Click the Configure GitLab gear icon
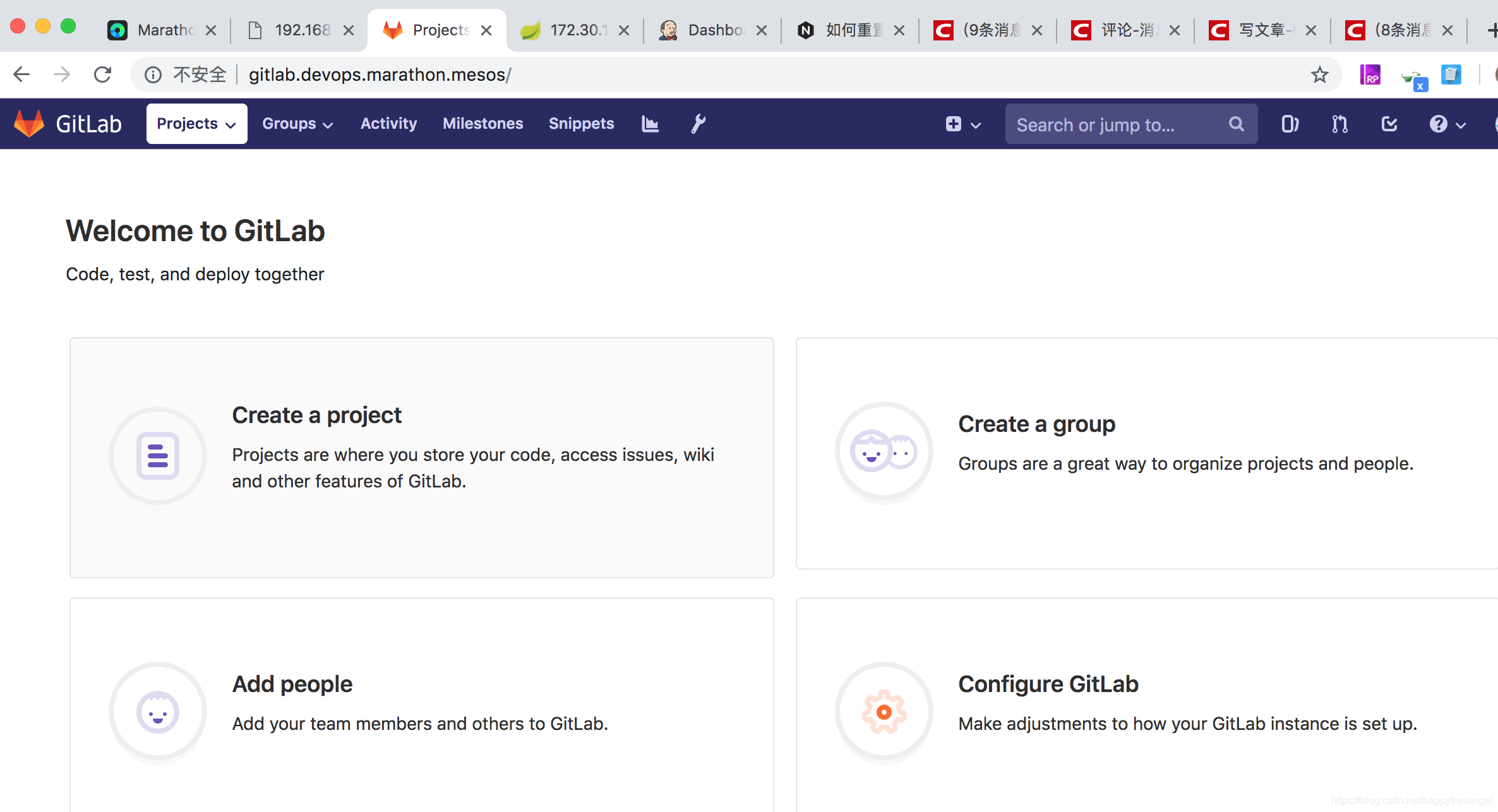 pyautogui.click(x=884, y=712)
